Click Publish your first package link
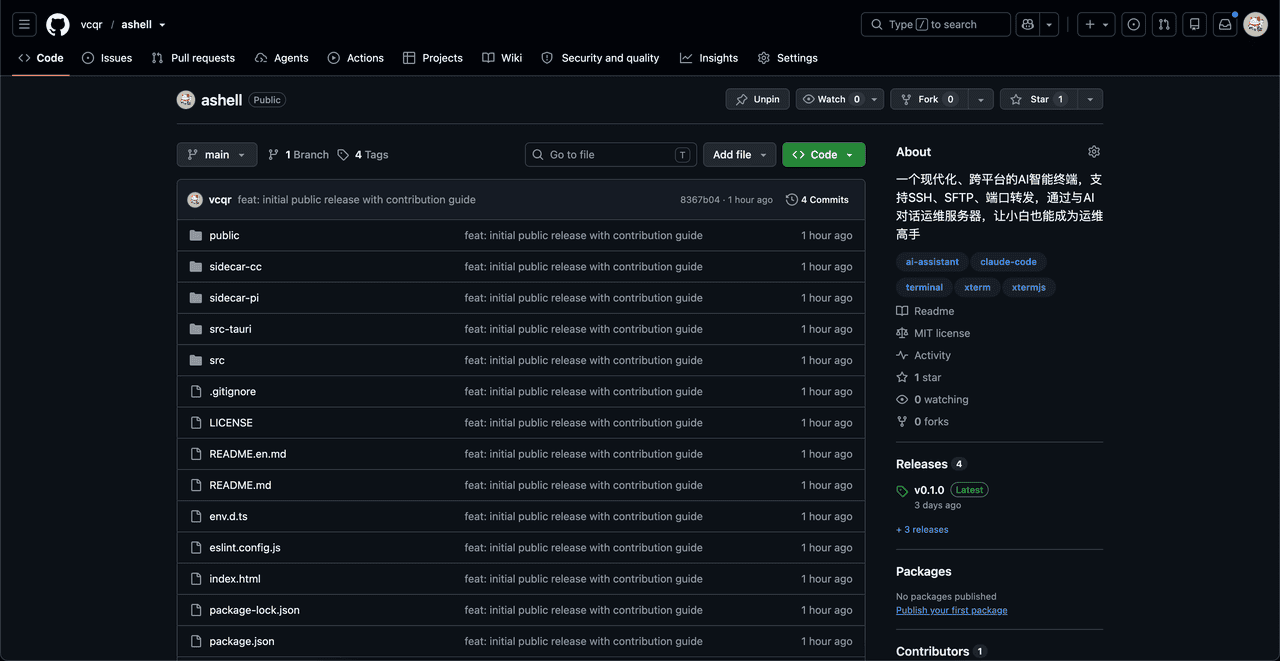1280x661 pixels. 952,610
